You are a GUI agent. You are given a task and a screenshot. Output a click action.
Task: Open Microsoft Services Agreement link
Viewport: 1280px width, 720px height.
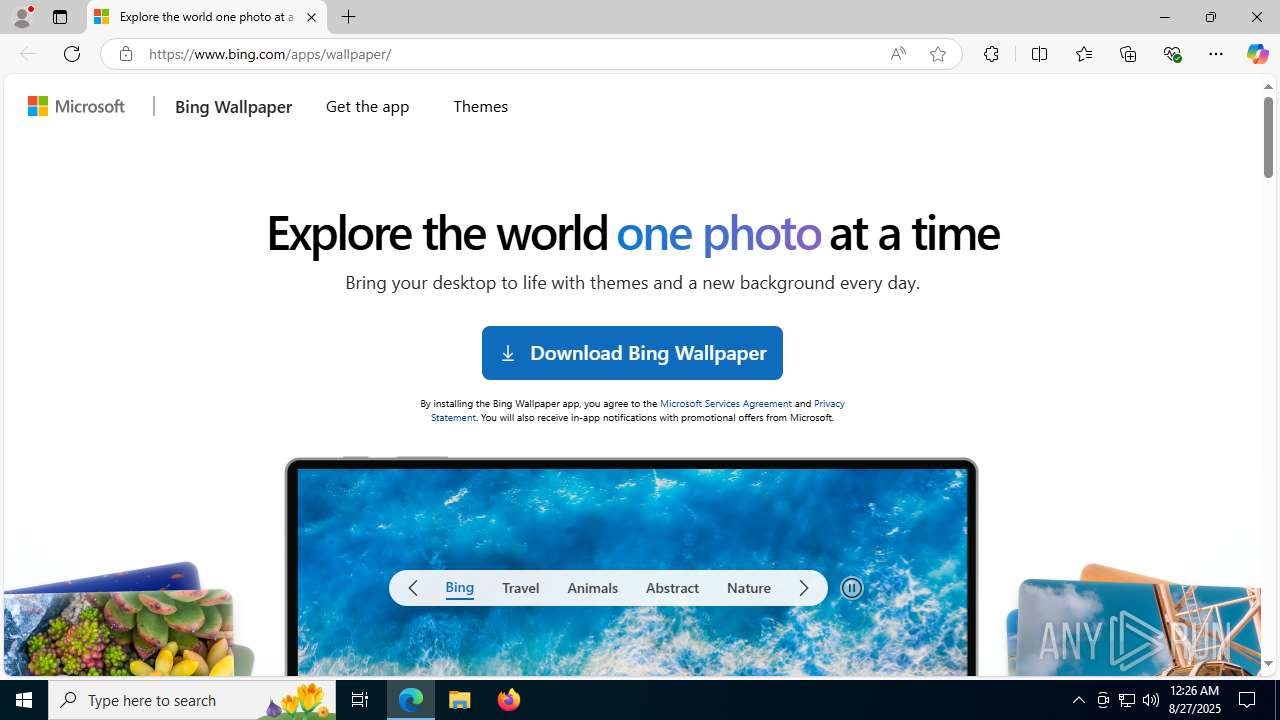pyautogui.click(x=726, y=403)
